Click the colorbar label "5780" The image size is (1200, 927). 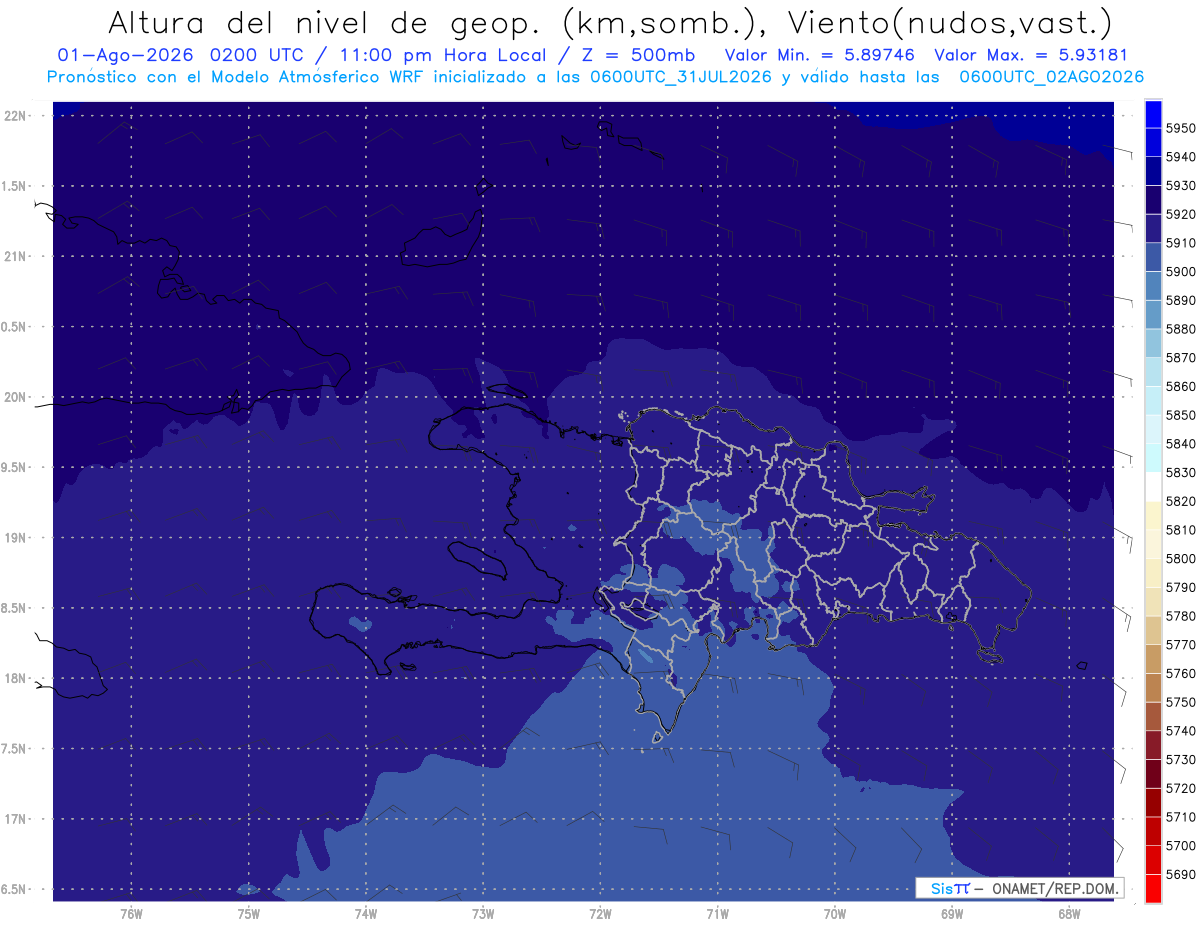point(1180,616)
